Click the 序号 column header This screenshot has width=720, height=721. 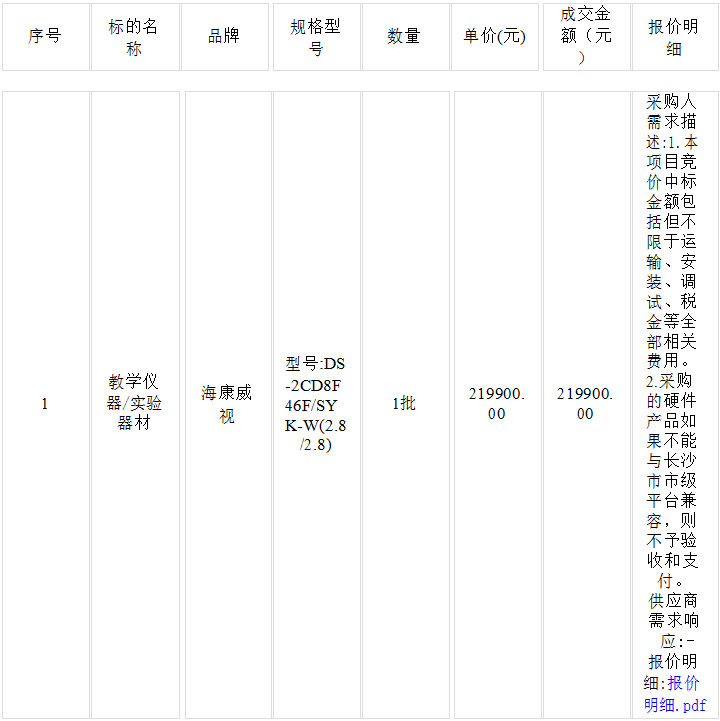[x=45, y=36]
